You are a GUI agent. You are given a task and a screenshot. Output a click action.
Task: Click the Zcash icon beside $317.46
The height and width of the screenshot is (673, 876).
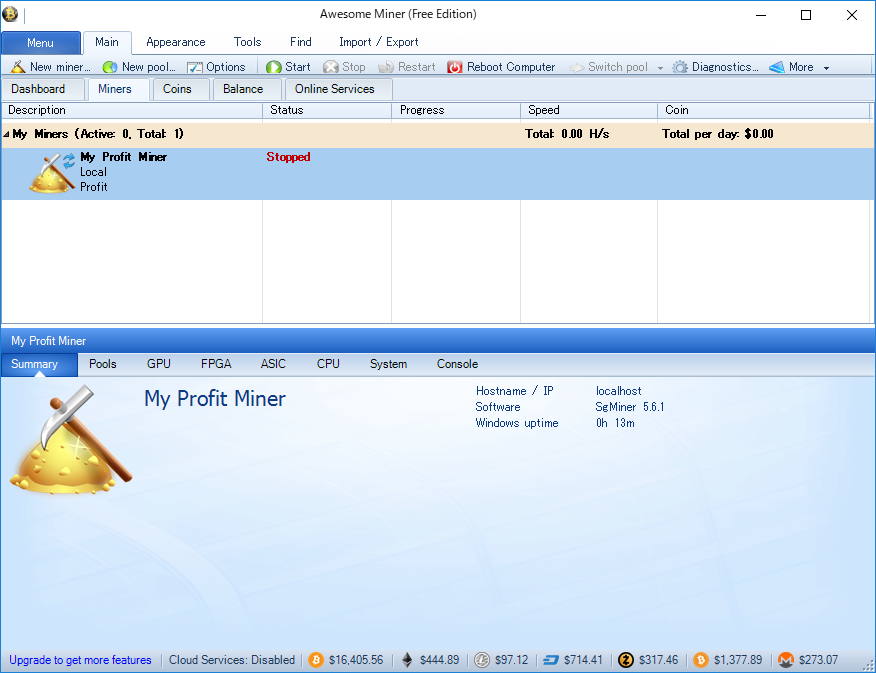click(626, 660)
